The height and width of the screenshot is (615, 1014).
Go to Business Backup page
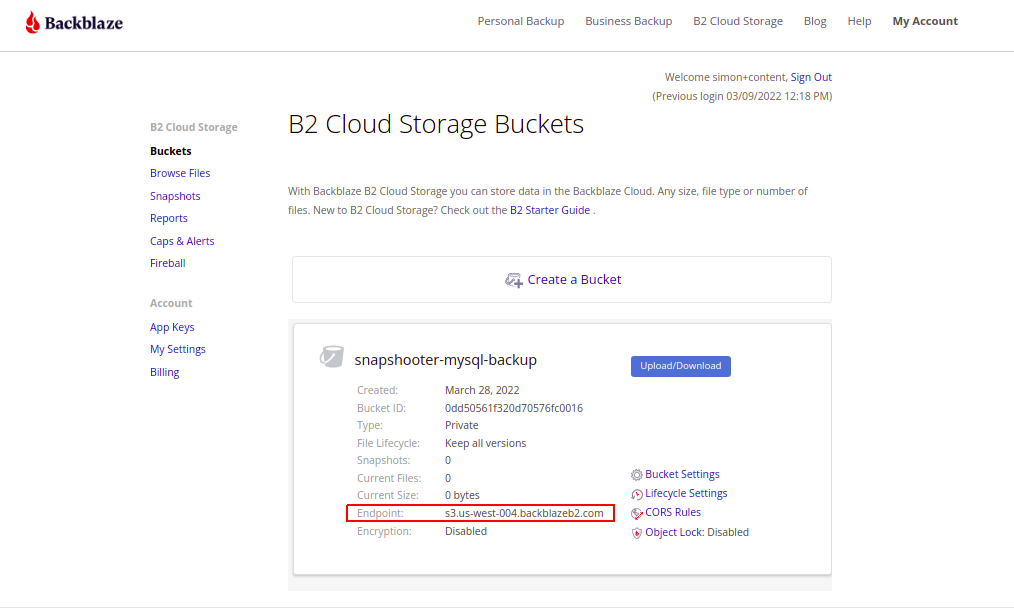click(628, 21)
